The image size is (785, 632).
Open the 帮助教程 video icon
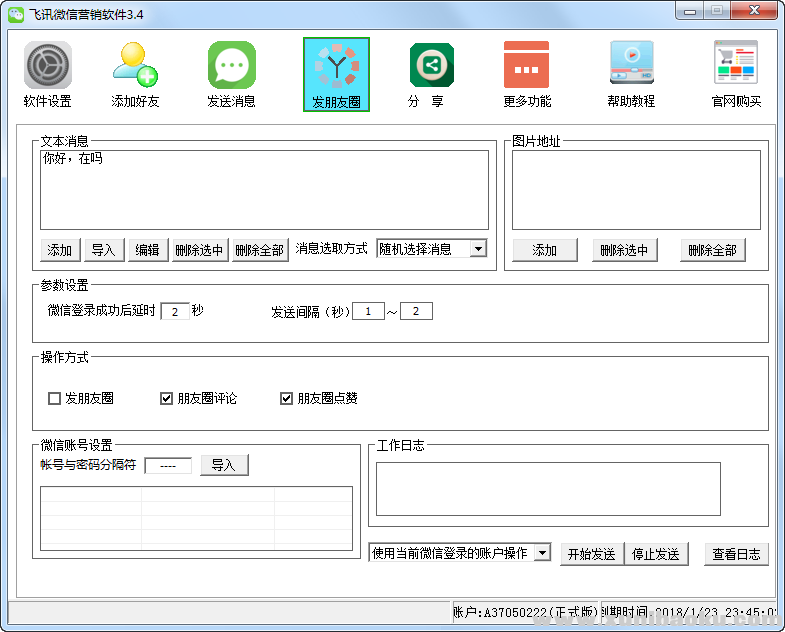click(x=631, y=66)
